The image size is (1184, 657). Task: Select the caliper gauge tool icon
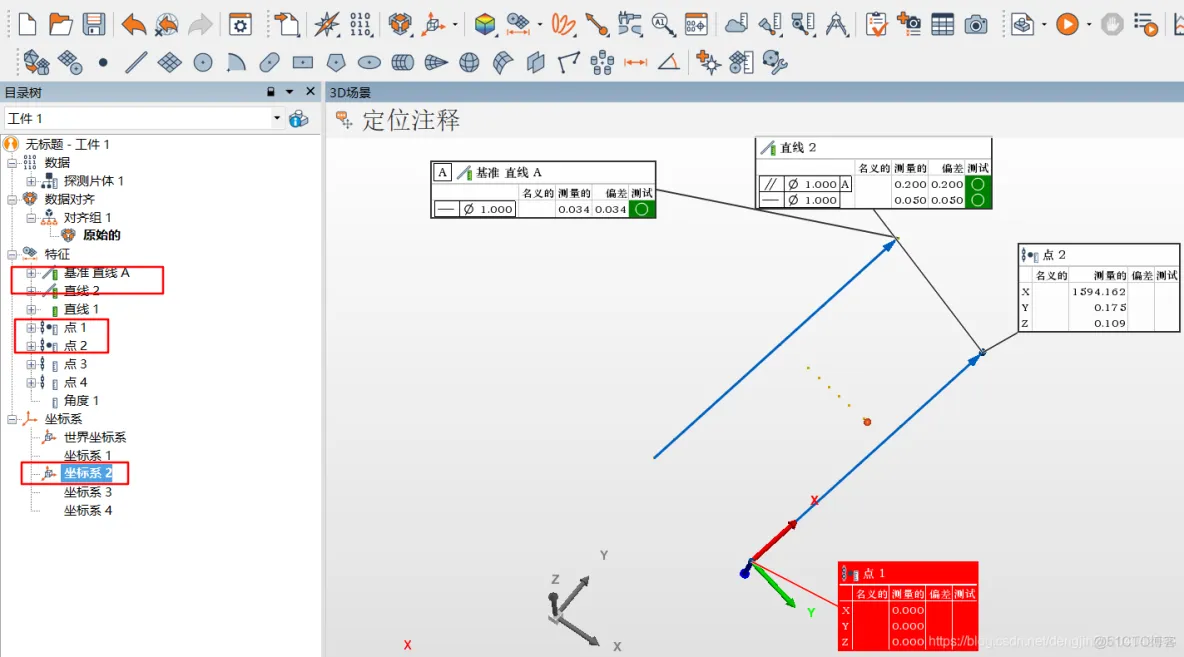point(629,24)
